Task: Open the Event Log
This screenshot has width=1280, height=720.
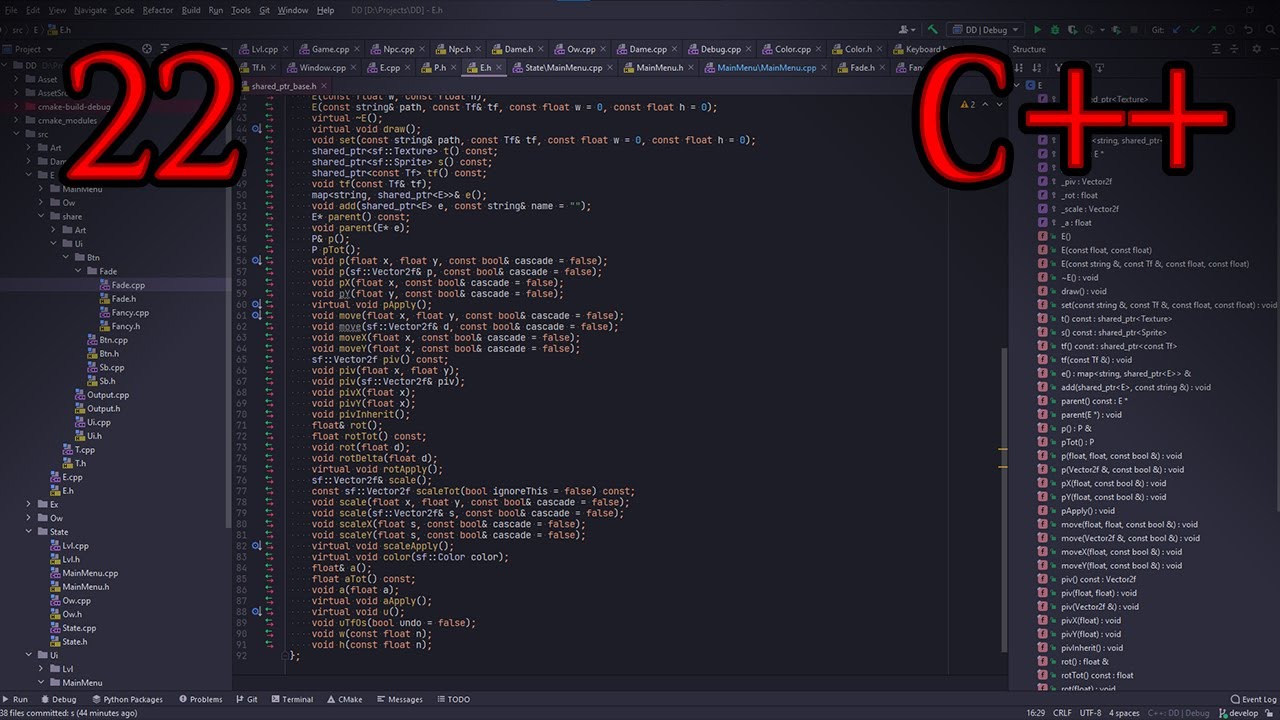Action: click(x=1253, y=700)
